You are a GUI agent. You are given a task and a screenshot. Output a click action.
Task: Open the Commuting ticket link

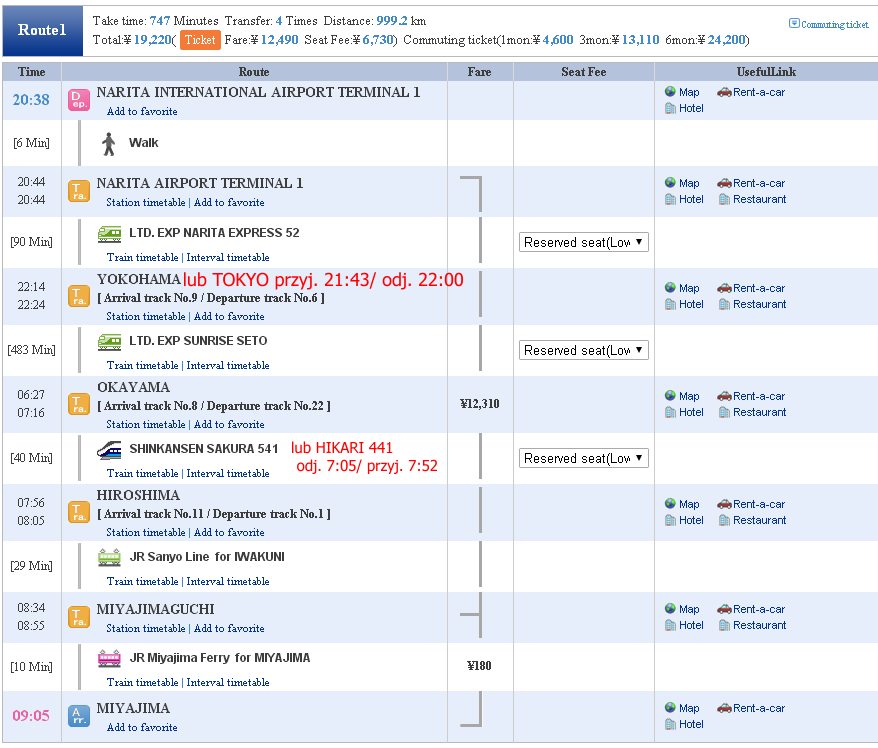834,24
